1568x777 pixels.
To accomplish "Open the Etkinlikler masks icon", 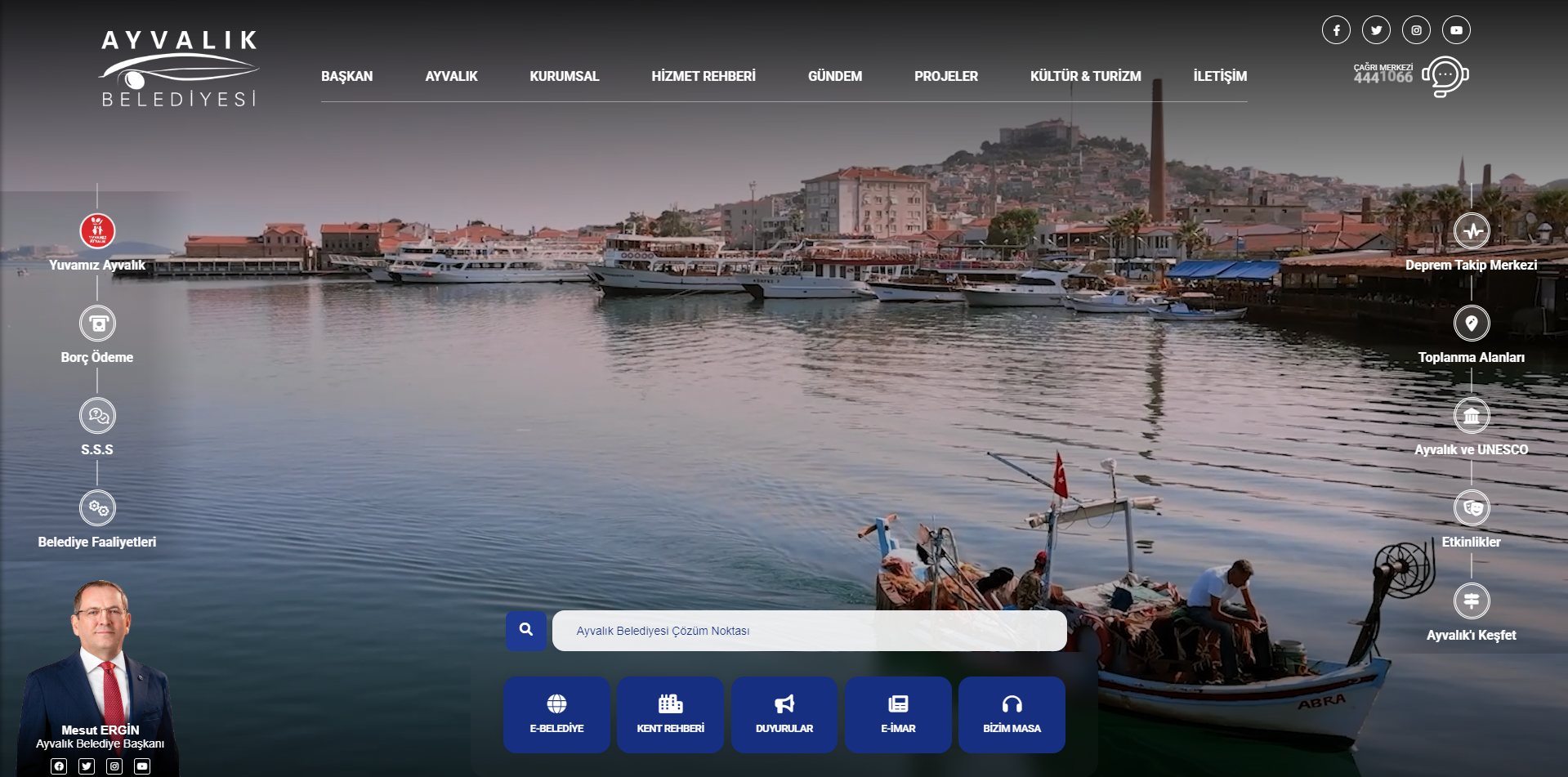I will coord(1472,507).
